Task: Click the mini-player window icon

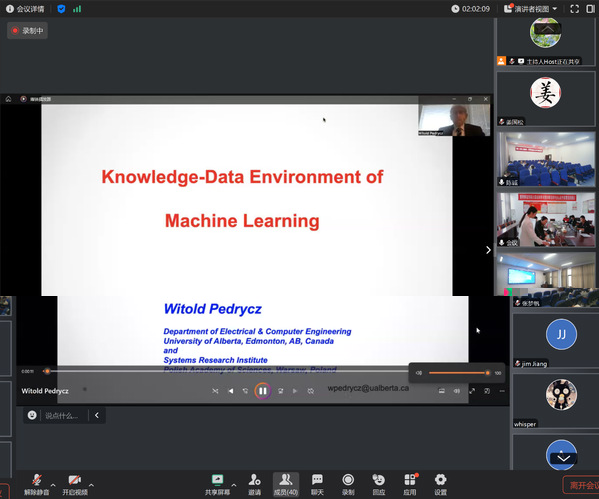Action: [487, 391]
